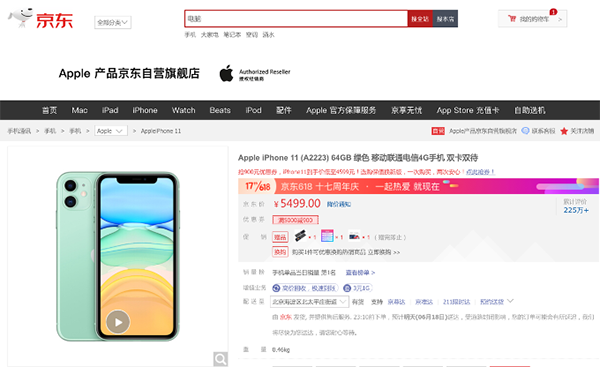This screenshot has width=600, height=367.
Task: Open the iPad navigation tab
Action: tap(110, 110)
